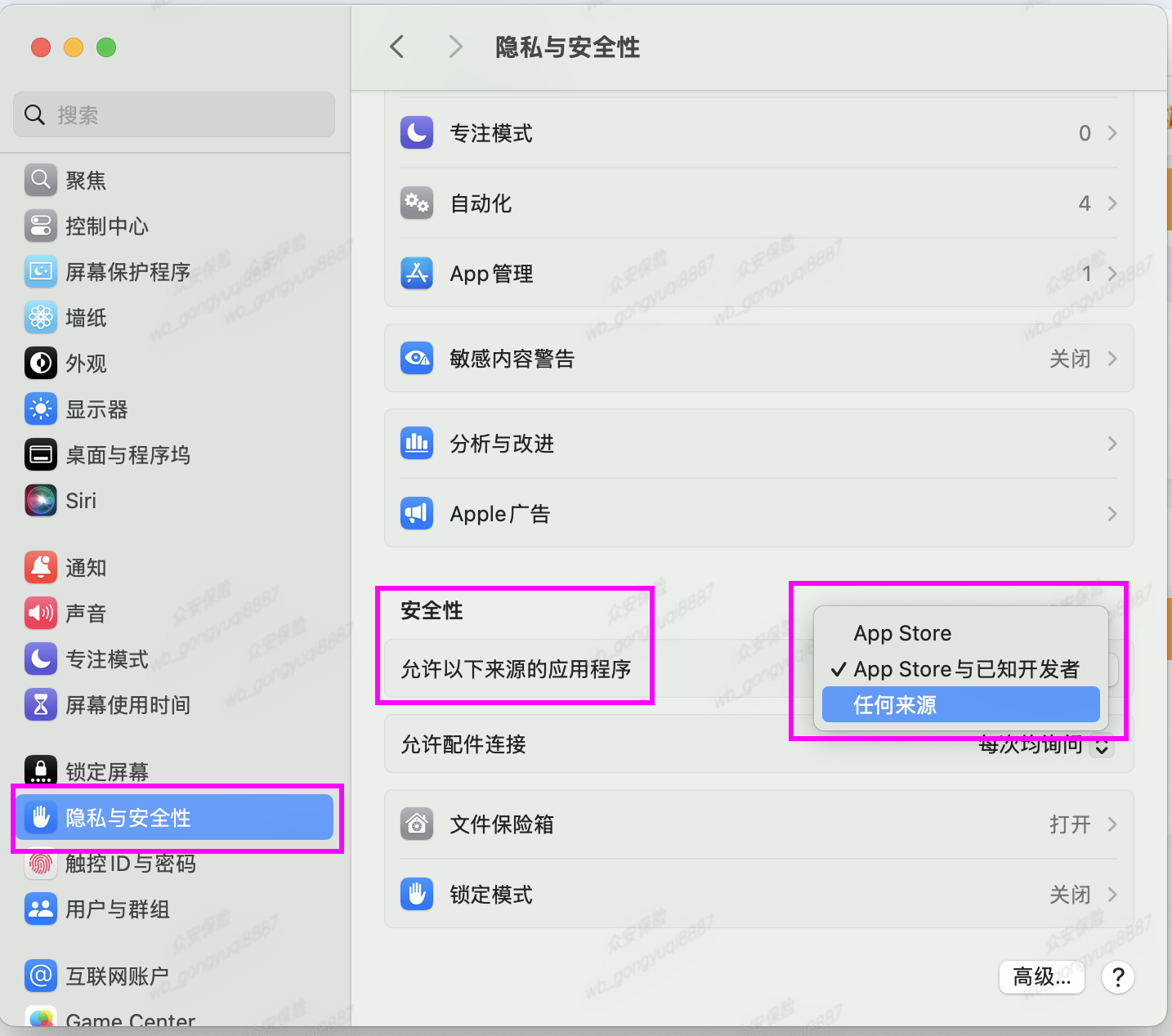This screenshot has height=1036, width=1172.
Task: Open Siri settings from the sidebar icon
Action: point(40,501)
